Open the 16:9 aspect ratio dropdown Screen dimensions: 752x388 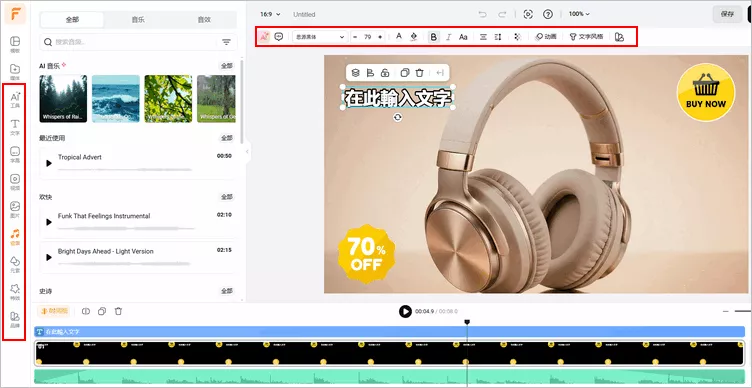point(270,14)
